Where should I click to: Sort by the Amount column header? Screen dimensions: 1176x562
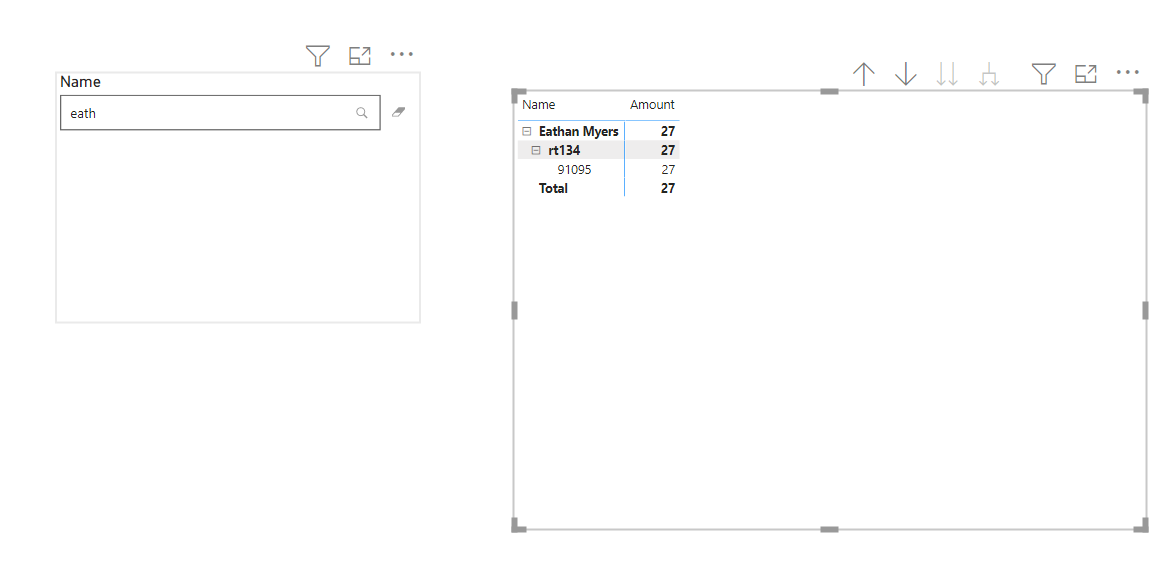[652, 104]
